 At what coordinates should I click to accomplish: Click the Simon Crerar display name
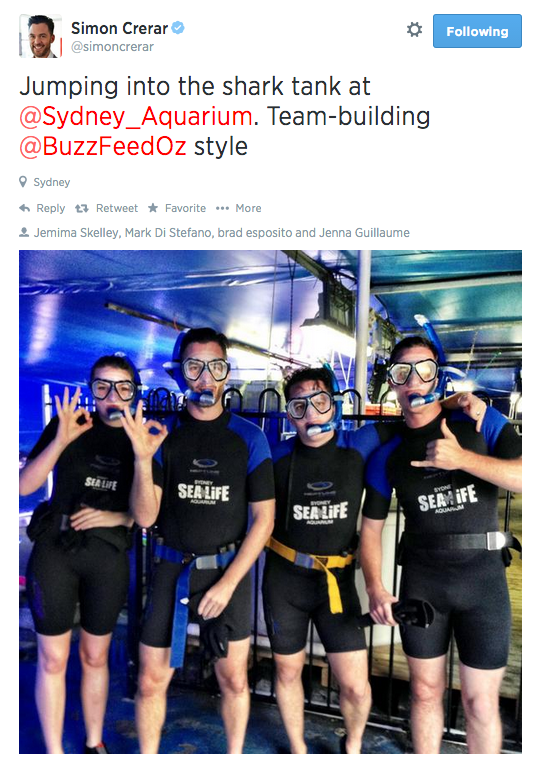coord(119,28)
